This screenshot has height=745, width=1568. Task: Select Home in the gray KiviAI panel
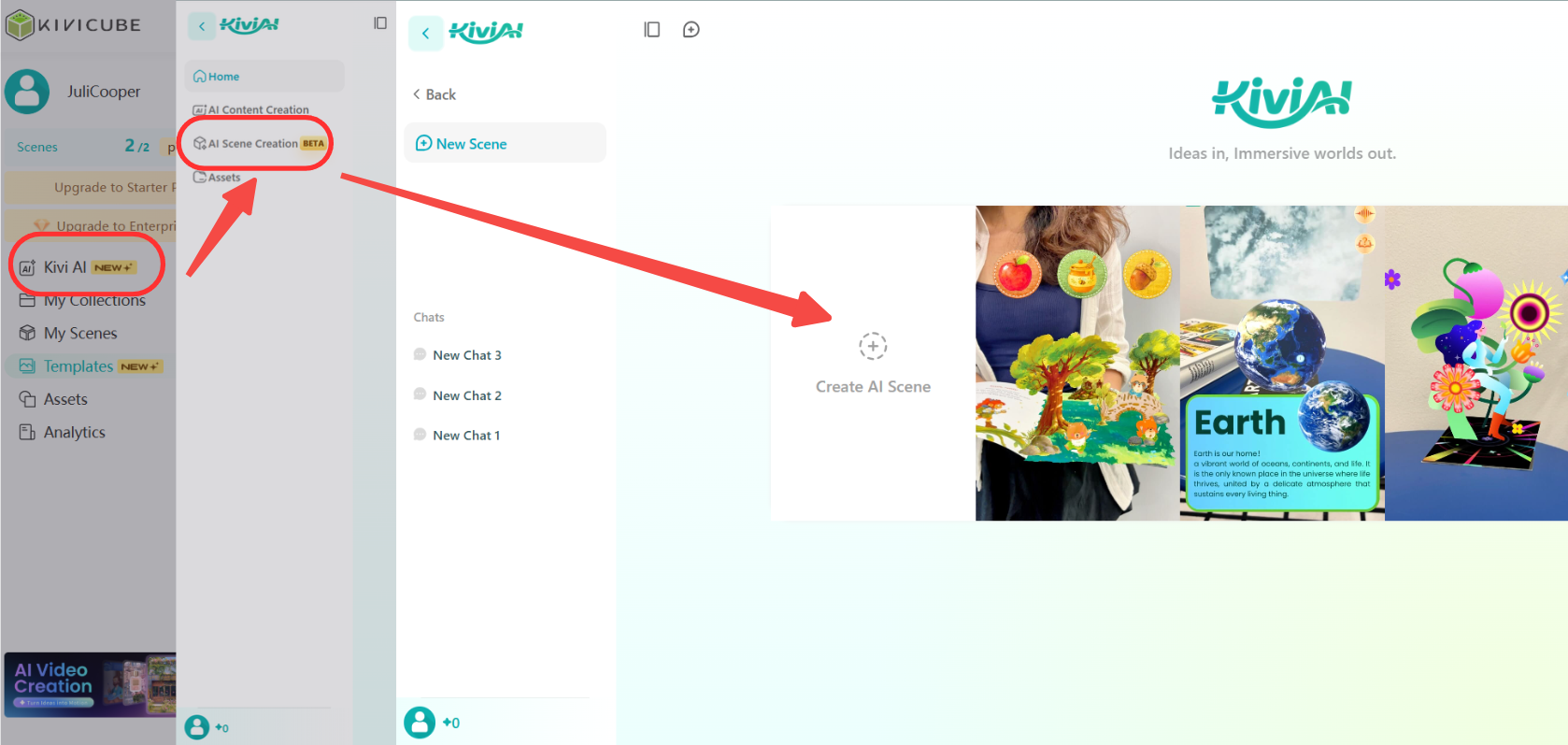pos(264,77)
